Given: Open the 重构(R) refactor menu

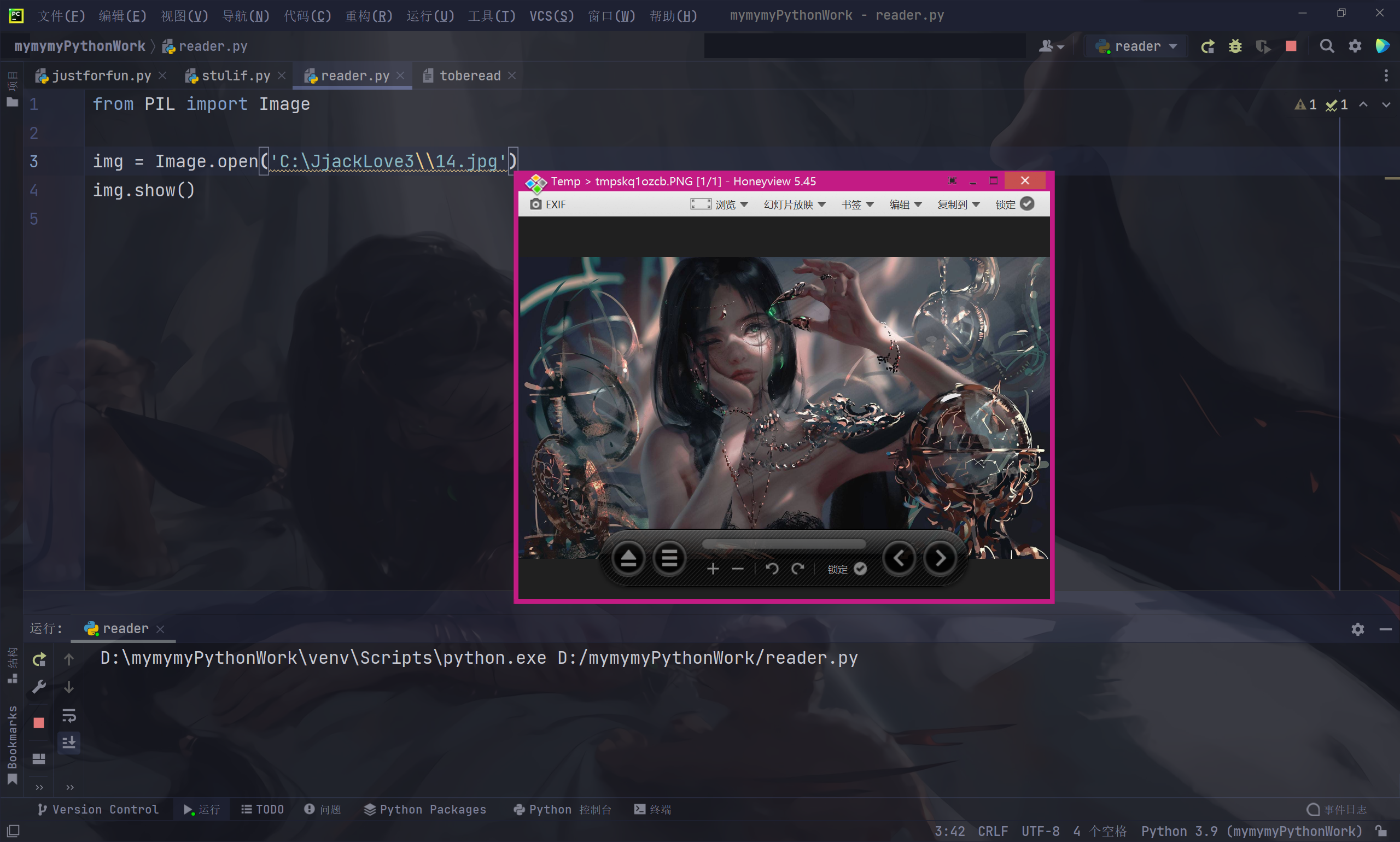Looking at the screenshot, I should click(x=369, y=15).
